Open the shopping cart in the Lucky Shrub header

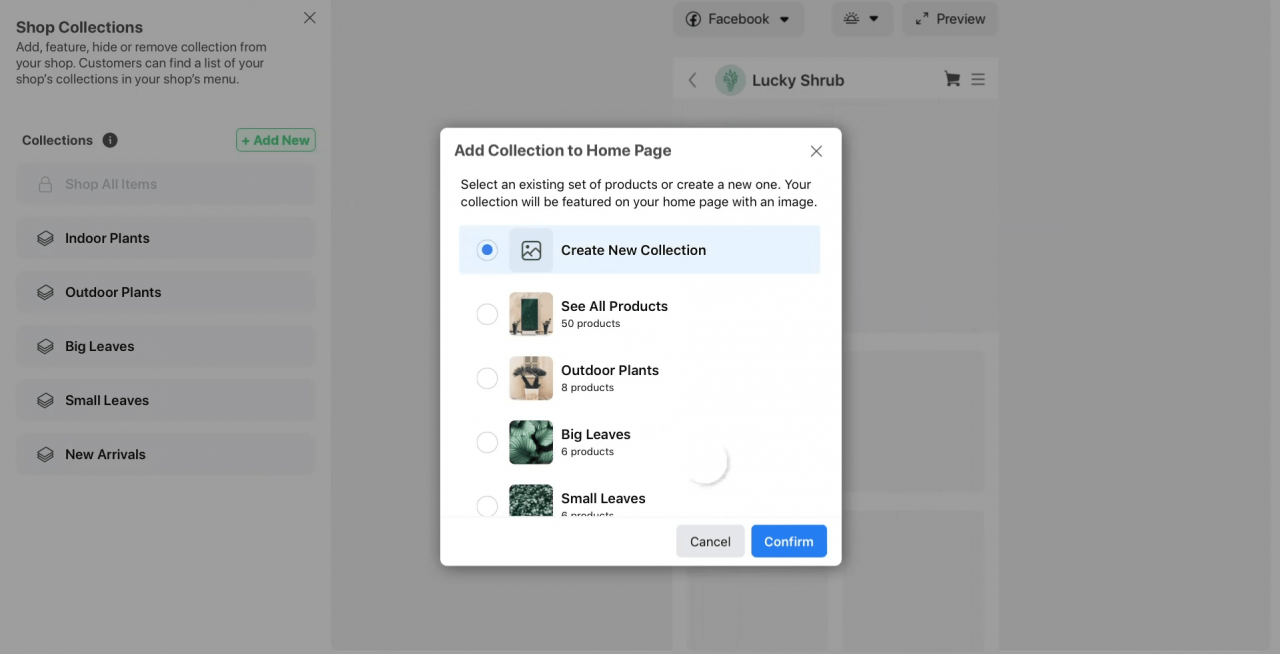click(x=952, y=79)
